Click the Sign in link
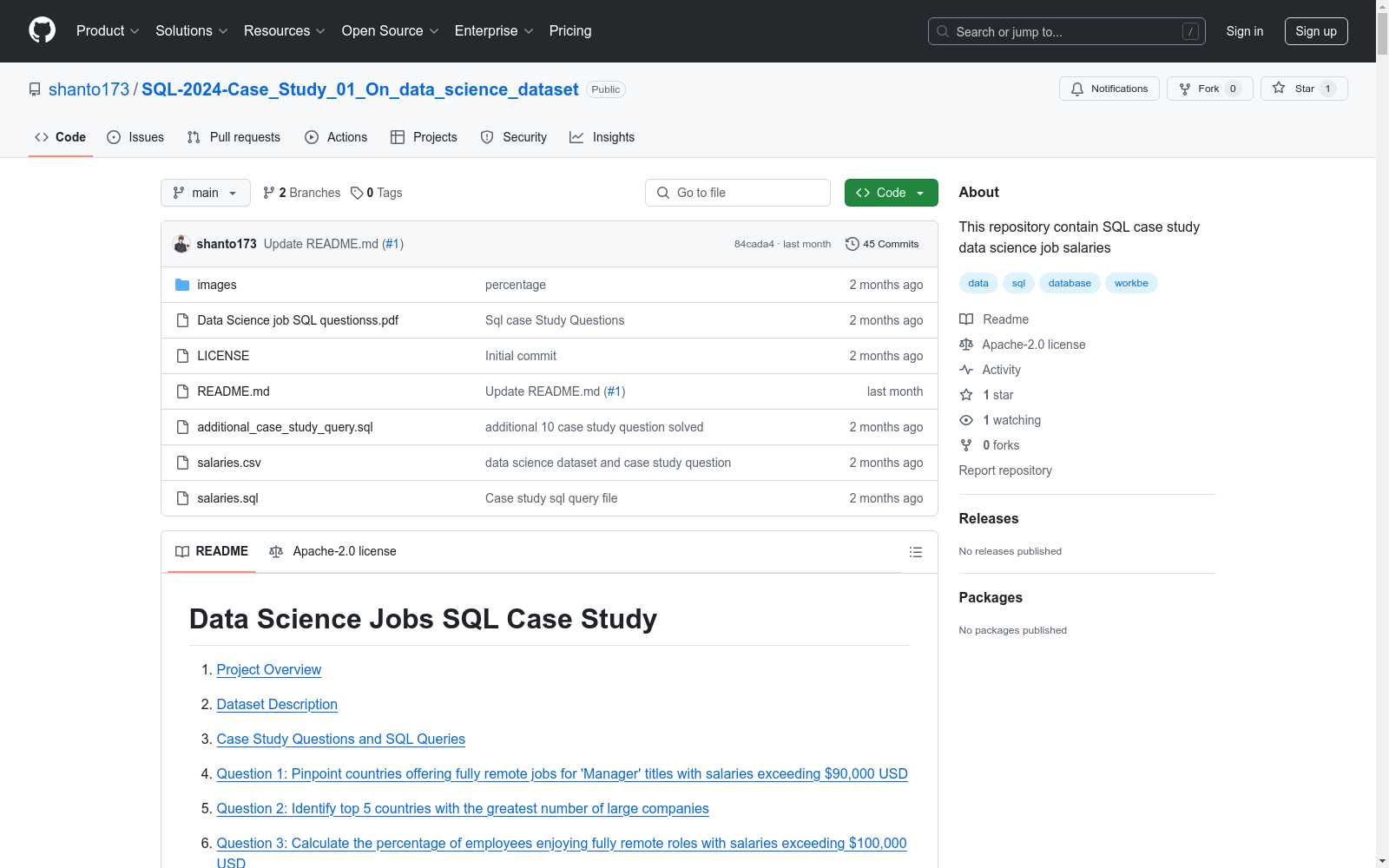 tap(1245, 31)
